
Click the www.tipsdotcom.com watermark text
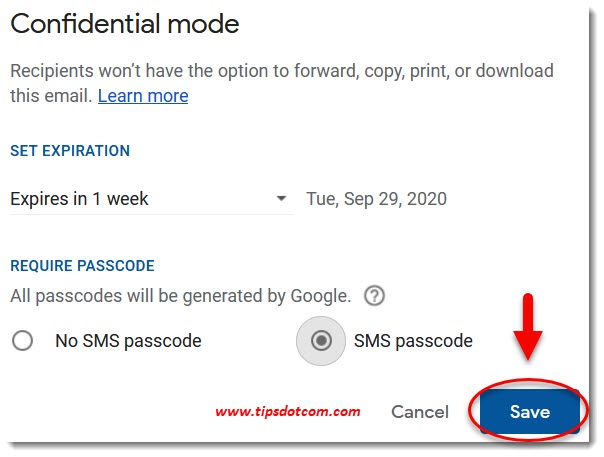288,412
